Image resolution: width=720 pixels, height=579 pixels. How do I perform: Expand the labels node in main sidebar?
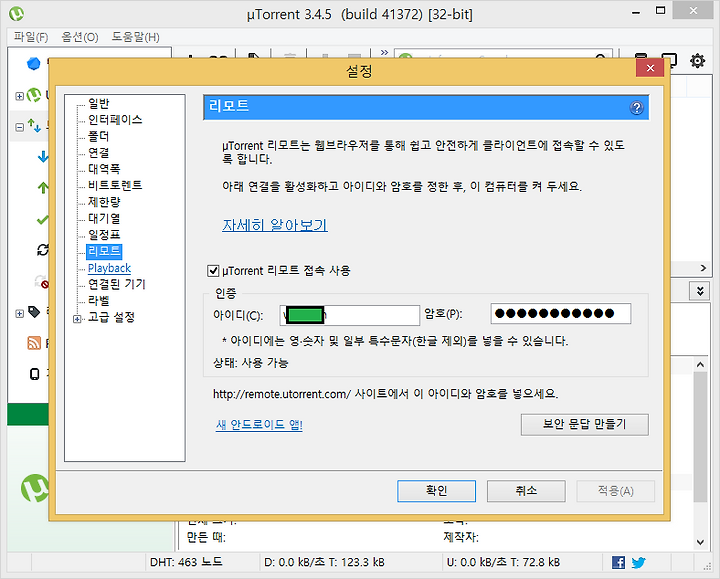point(19,314)
